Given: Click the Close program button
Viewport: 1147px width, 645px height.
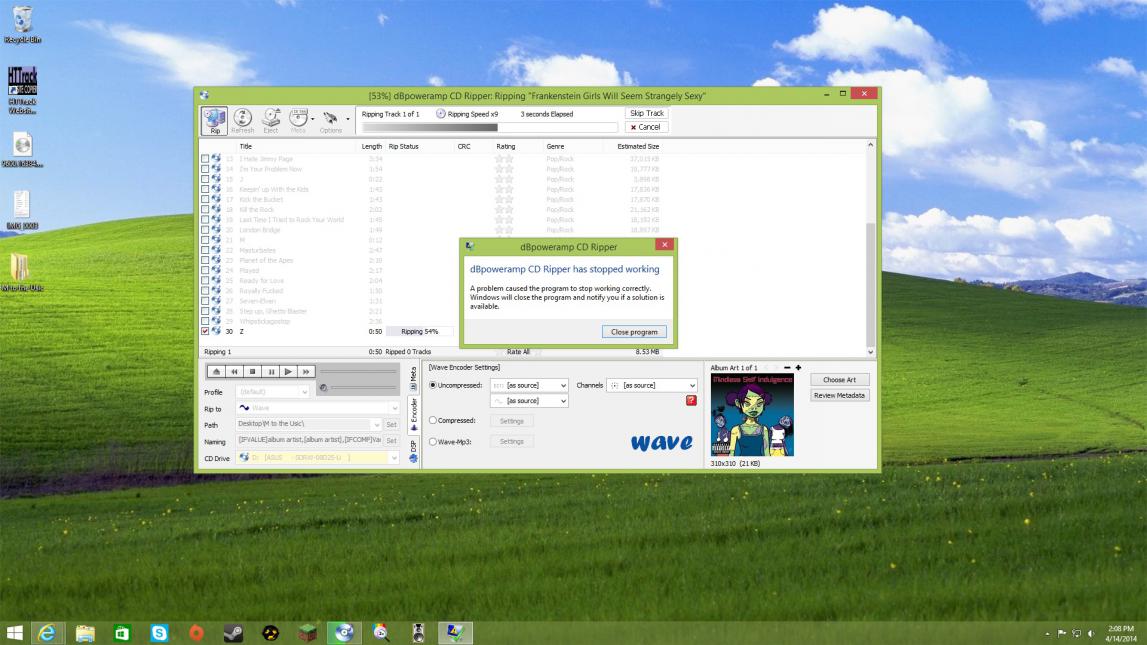Looking at the screenshot, I should [x=634, y=332].
